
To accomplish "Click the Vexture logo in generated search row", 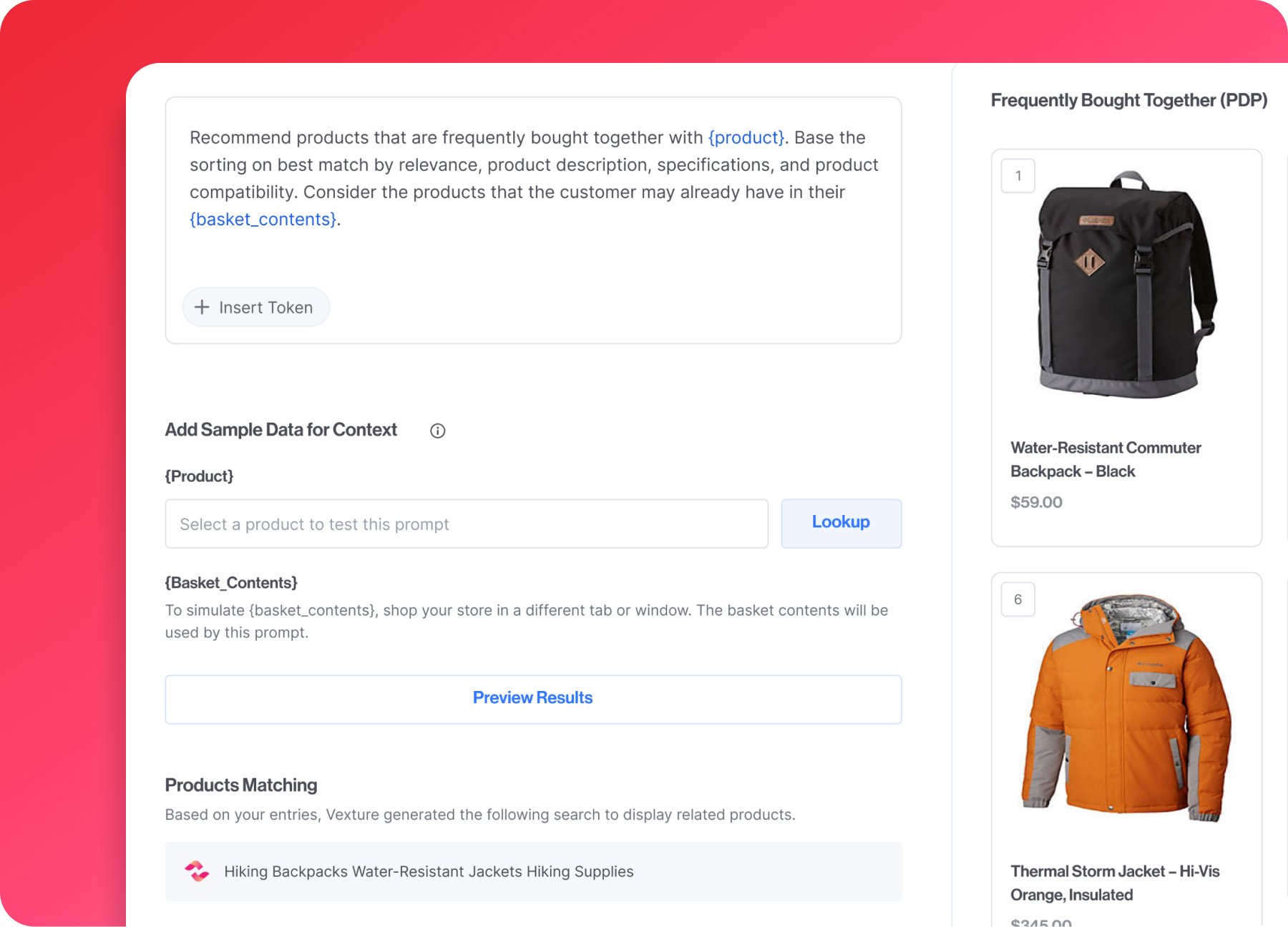I will coord(197,871).
